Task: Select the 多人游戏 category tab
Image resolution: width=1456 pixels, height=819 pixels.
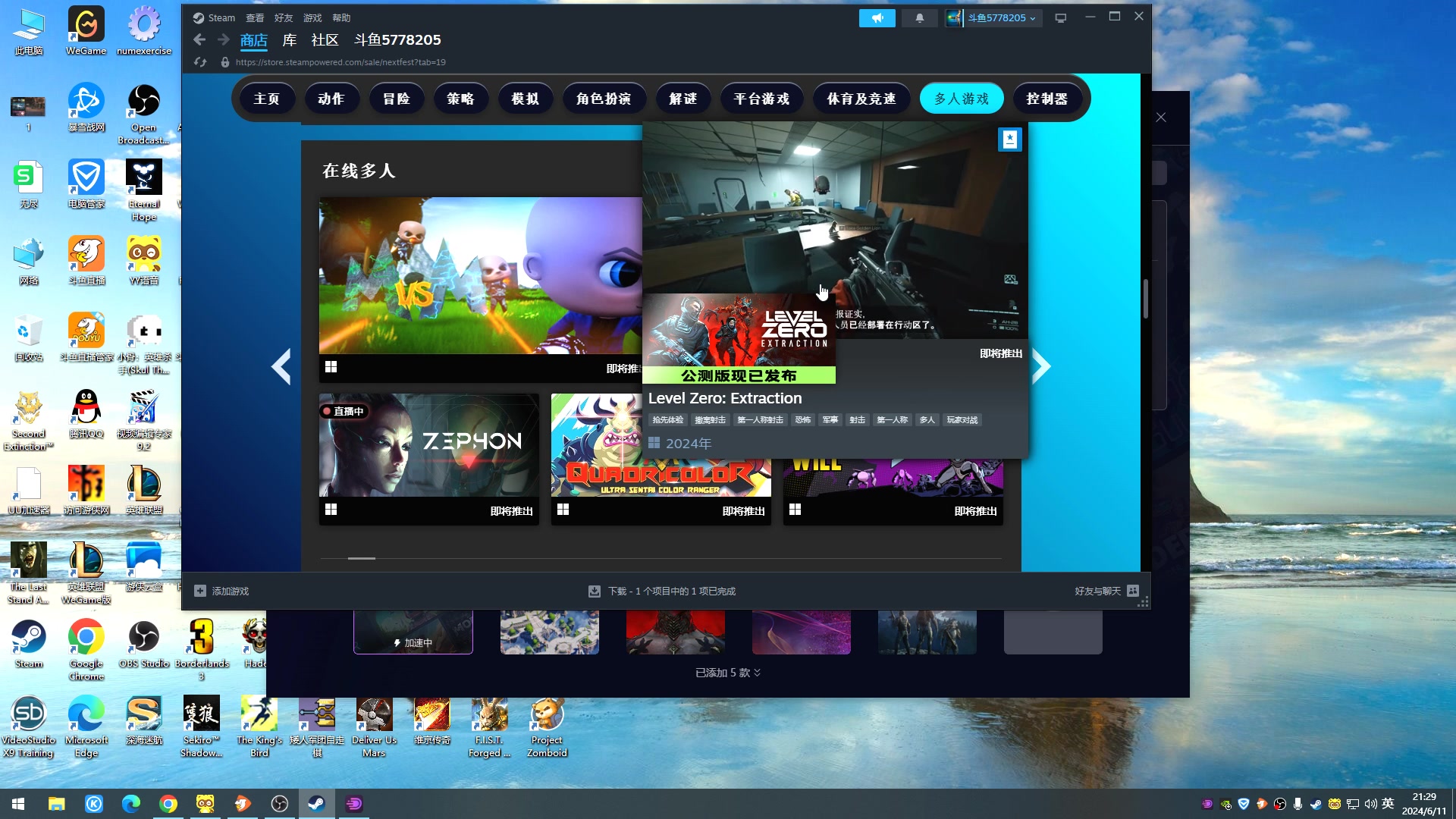Action: pos(962,99)
